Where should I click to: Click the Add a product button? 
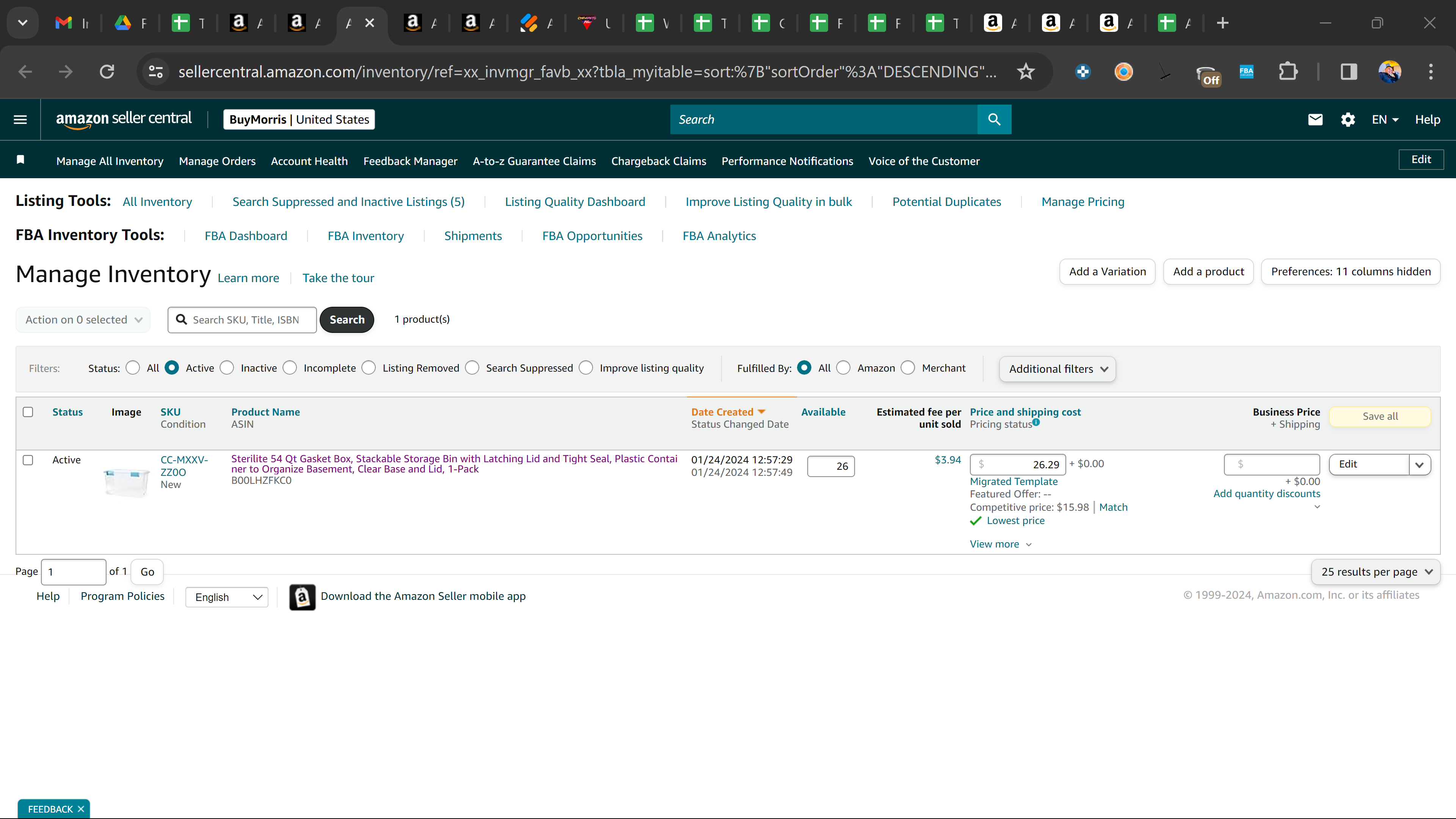1208,272
